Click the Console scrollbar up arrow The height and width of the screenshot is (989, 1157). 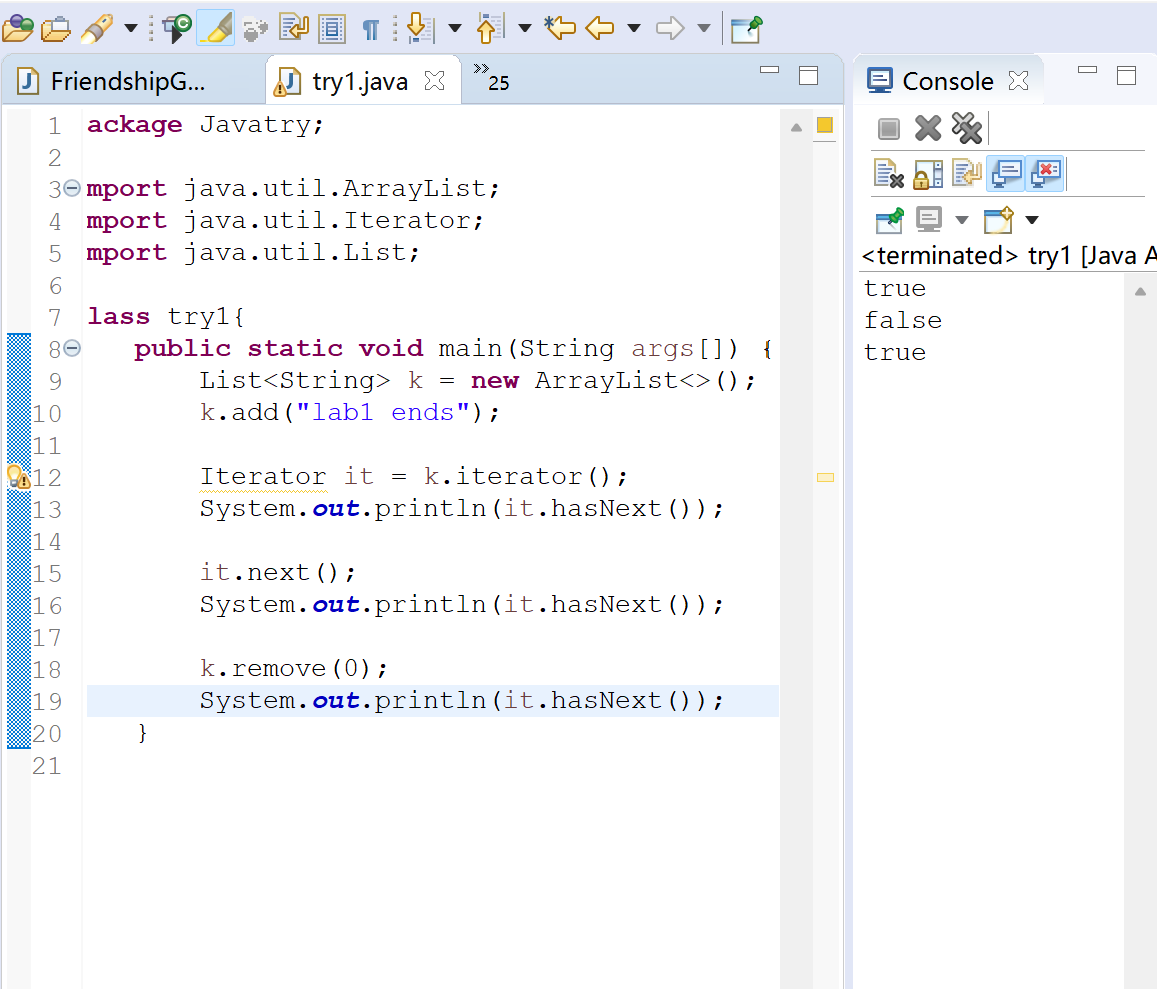pyautogui.click(x=1140, y=292)
